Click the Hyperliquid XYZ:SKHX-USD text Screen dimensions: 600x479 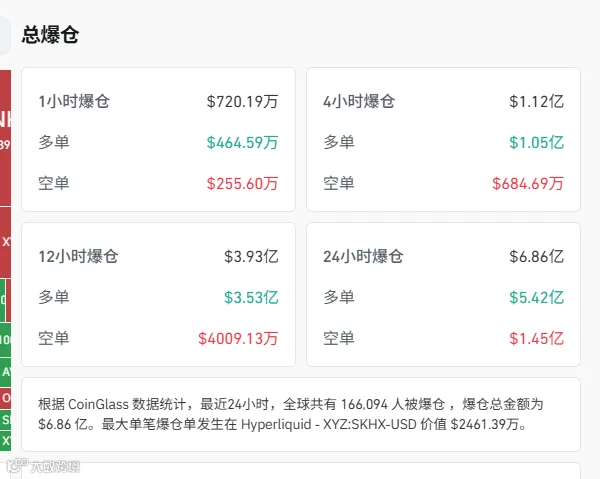pos(329,424)
